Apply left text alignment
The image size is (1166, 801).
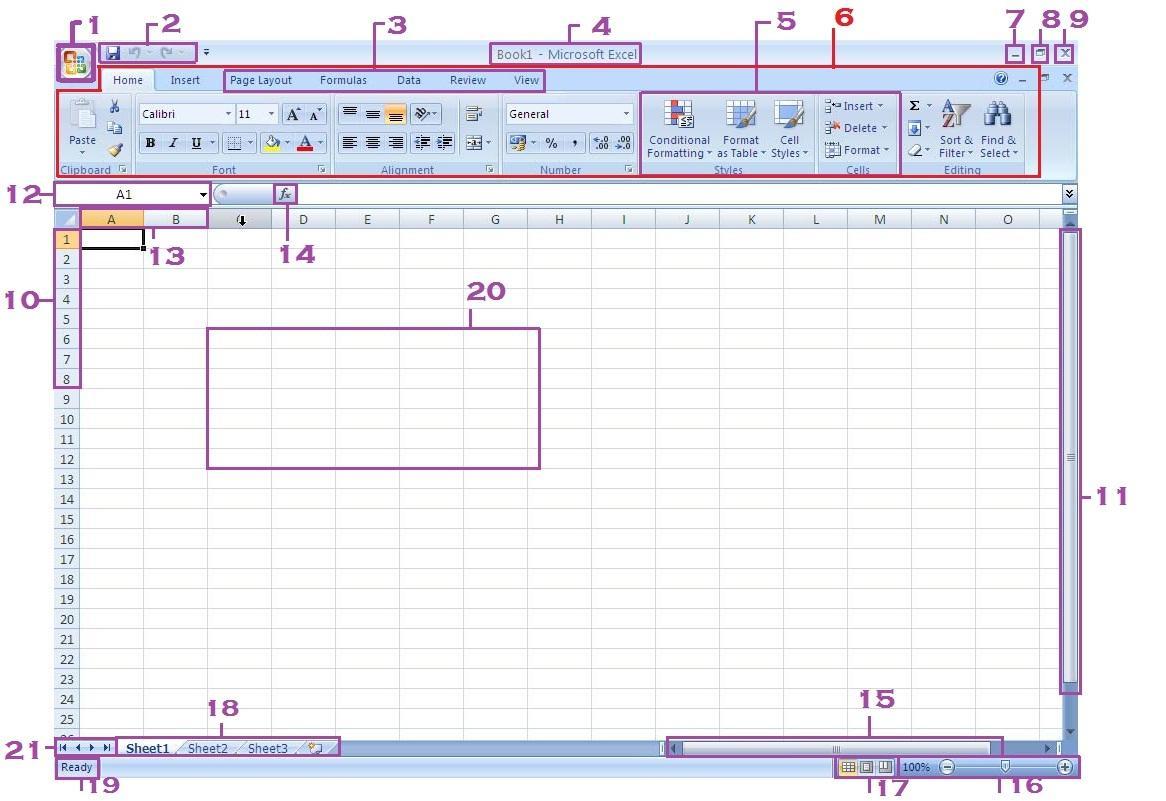(350, 142)
